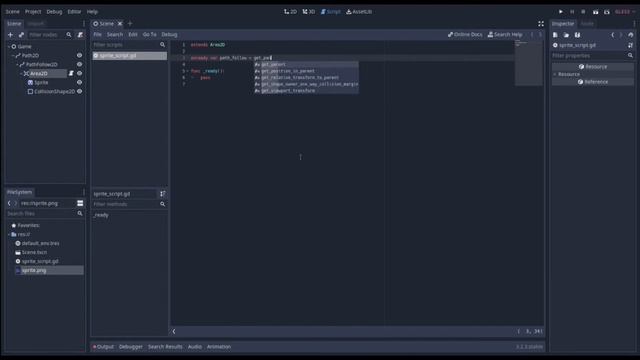Go back in FileSystem path history
The width and height of the screenshot is (640, 360).
click(x=9, y=203)
